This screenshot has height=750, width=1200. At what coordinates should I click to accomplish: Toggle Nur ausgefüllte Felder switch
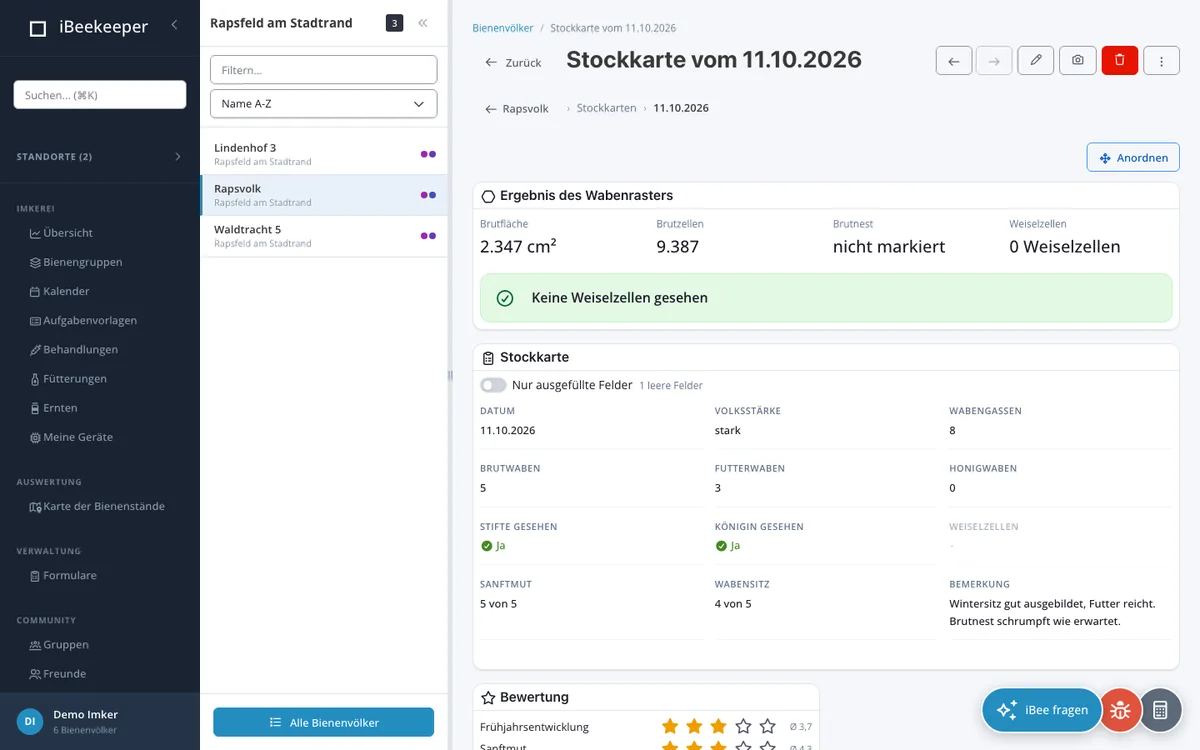pos(493,385)
